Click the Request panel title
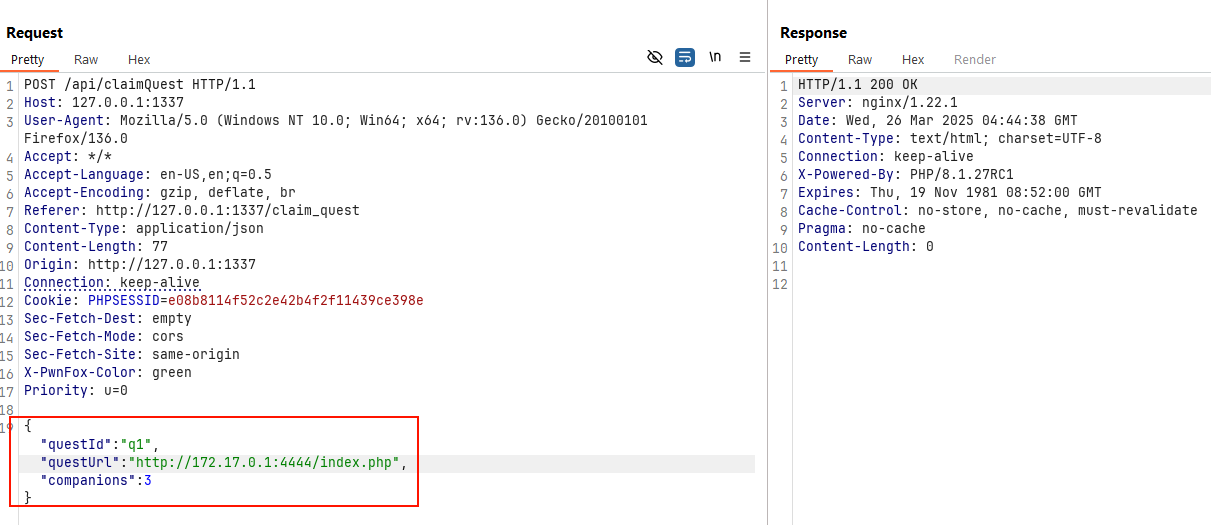Screen dimensions: 1211x525 point(35,33)
